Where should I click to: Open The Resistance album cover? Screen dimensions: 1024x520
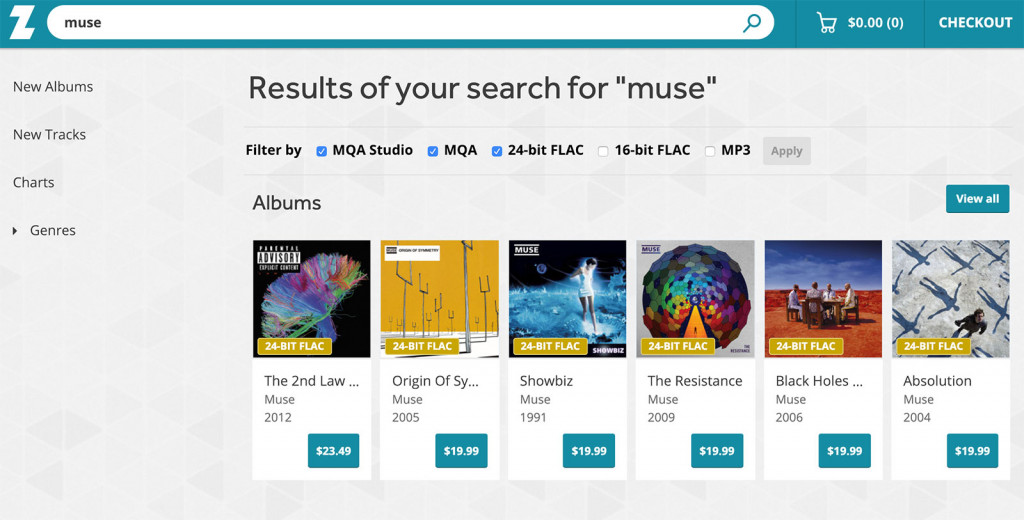(696, 298)
